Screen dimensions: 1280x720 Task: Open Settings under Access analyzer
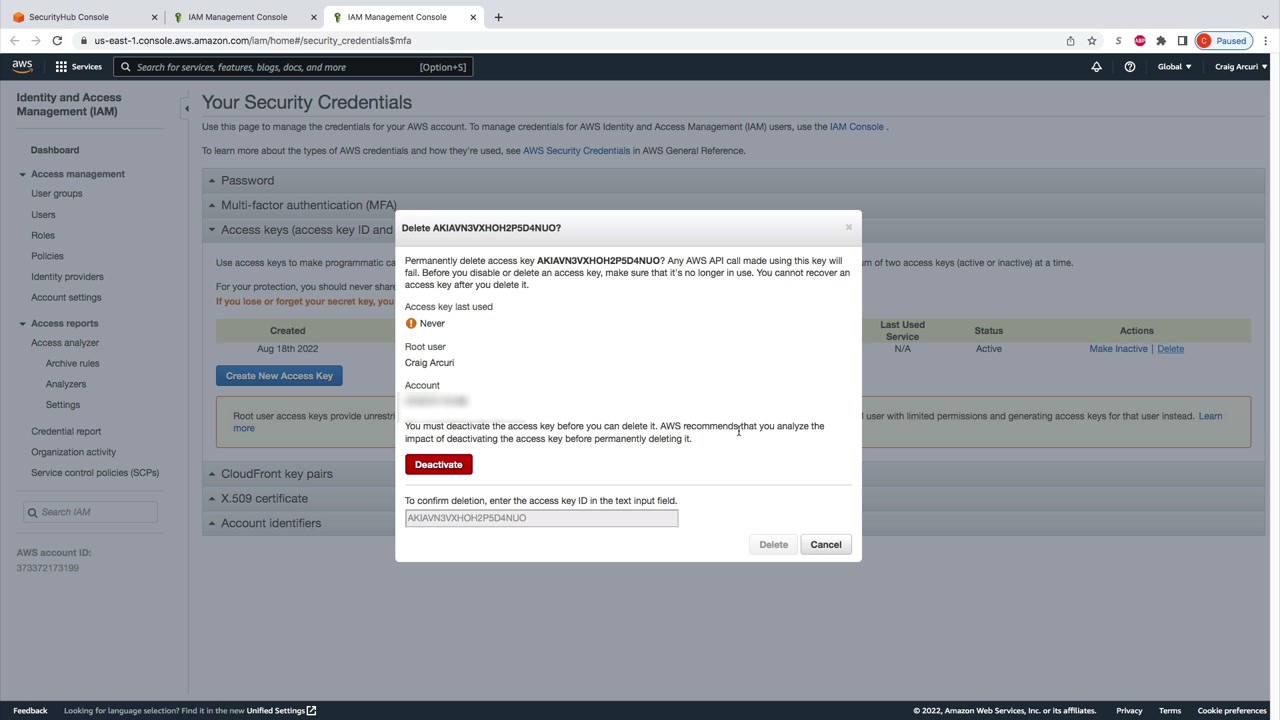pos(63,405)
